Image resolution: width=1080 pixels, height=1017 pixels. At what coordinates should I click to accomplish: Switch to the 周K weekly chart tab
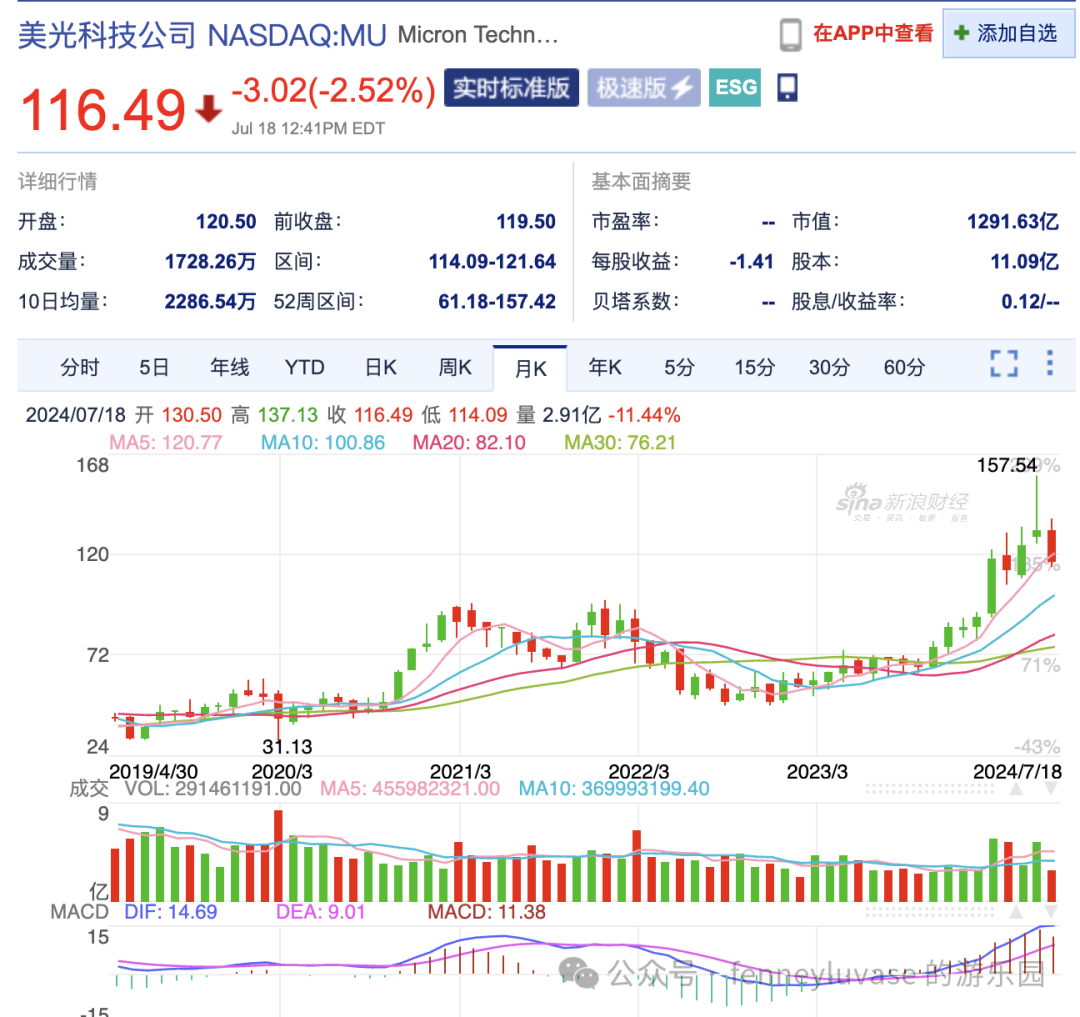click(x=455, y=367)
